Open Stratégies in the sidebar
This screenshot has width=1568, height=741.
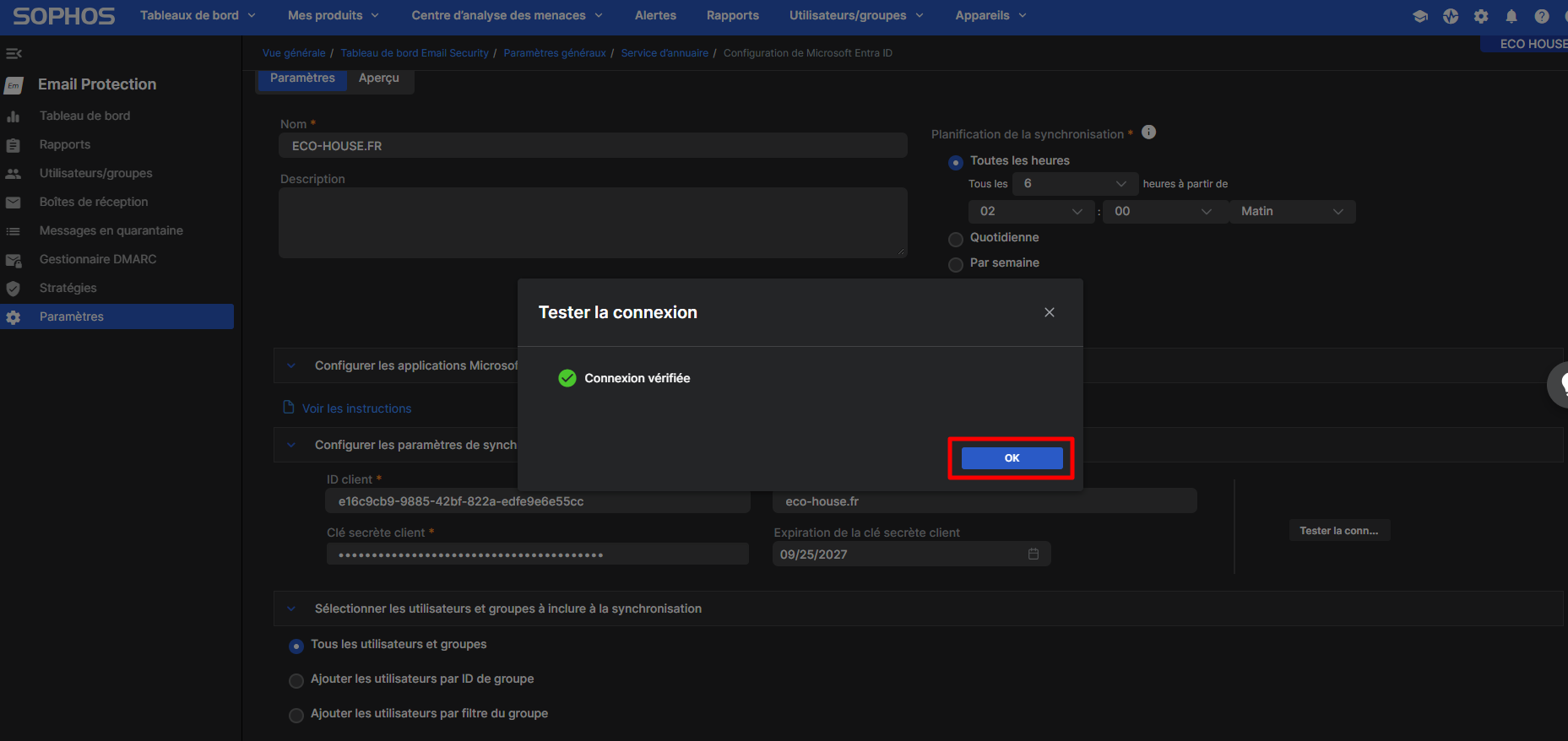click(x=68, y=288)
